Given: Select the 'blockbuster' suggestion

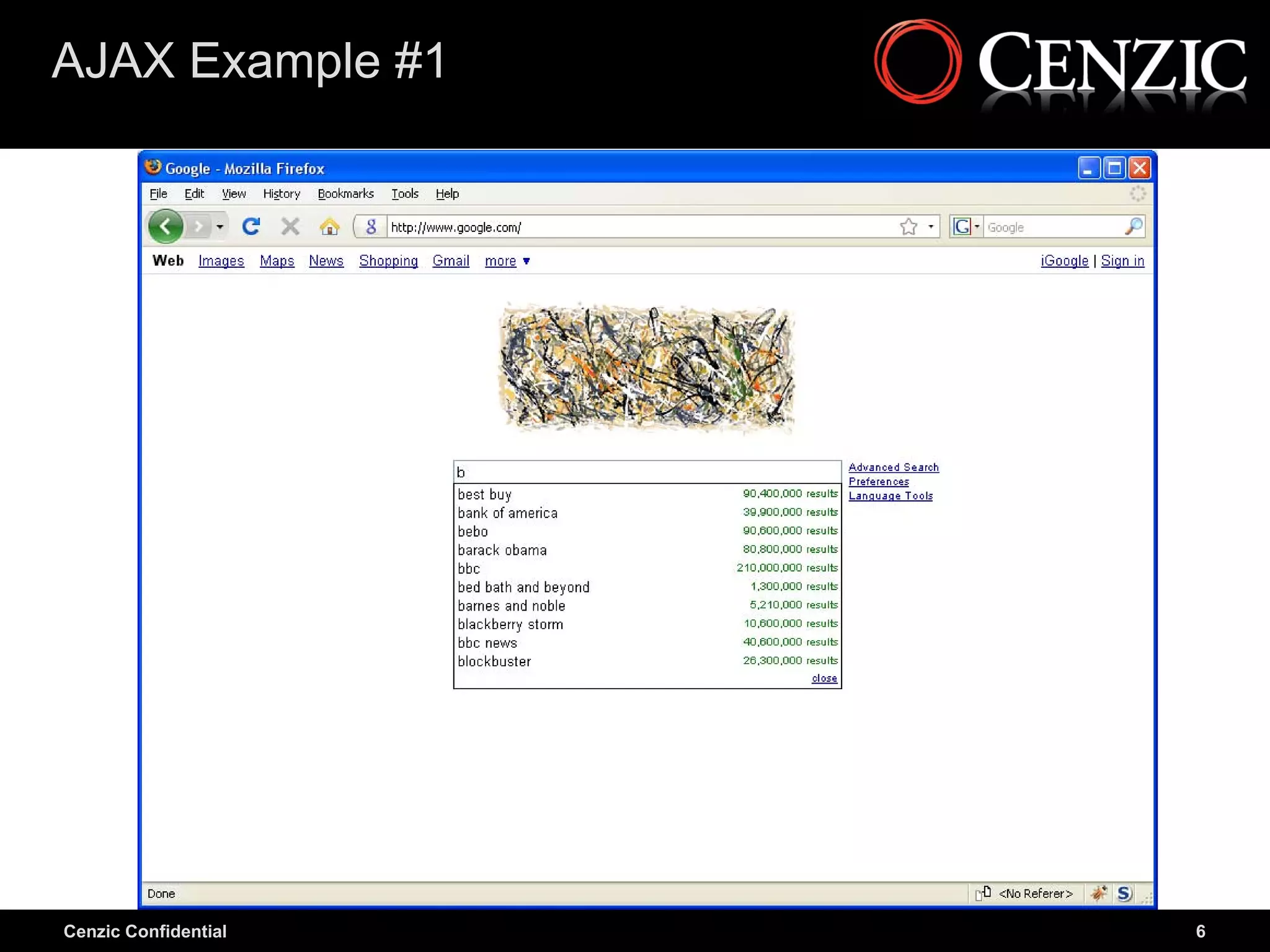Looking at the screenshot, I should click(x=647, y=661).
